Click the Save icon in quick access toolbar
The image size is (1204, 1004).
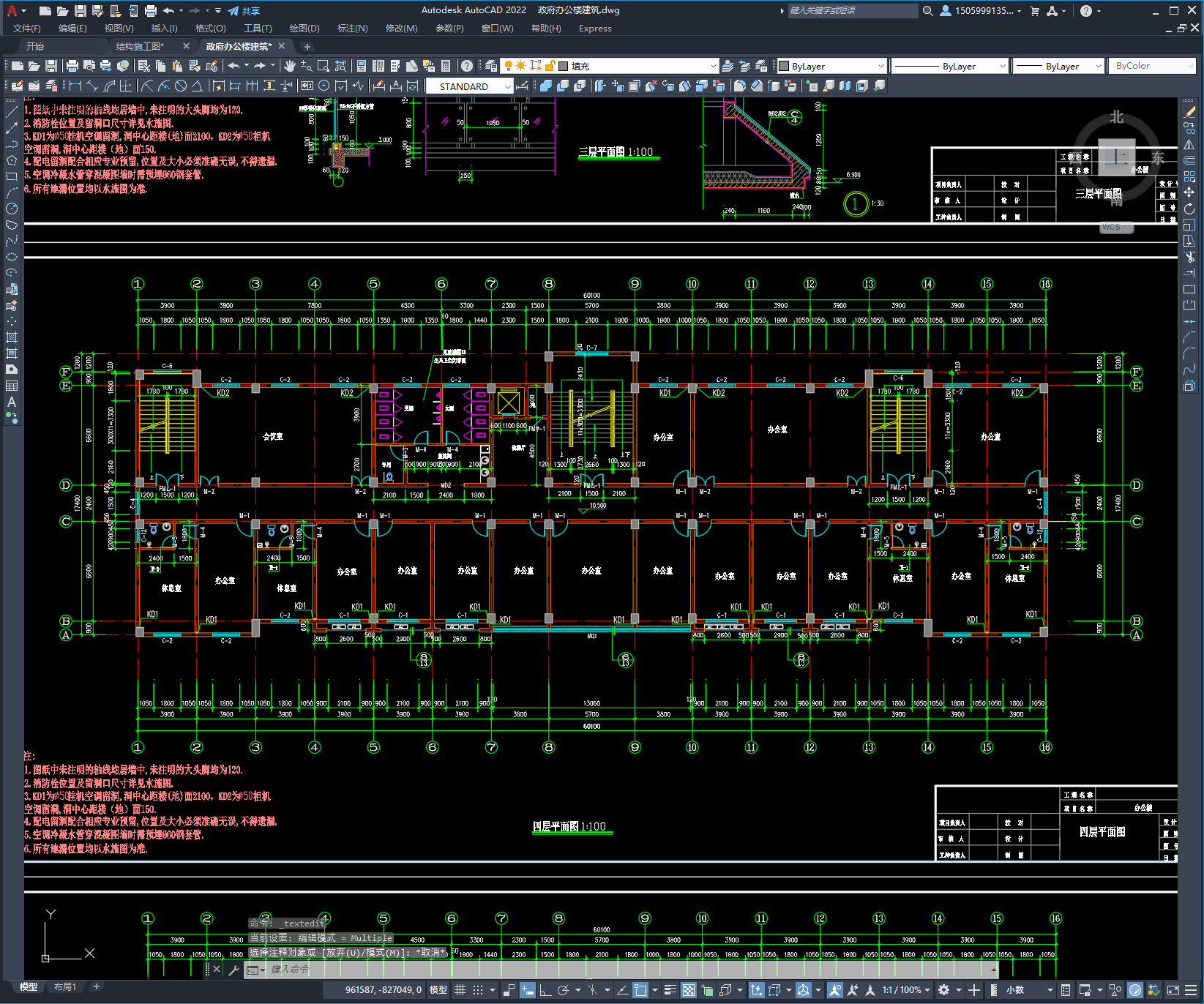tap(81, 11)
